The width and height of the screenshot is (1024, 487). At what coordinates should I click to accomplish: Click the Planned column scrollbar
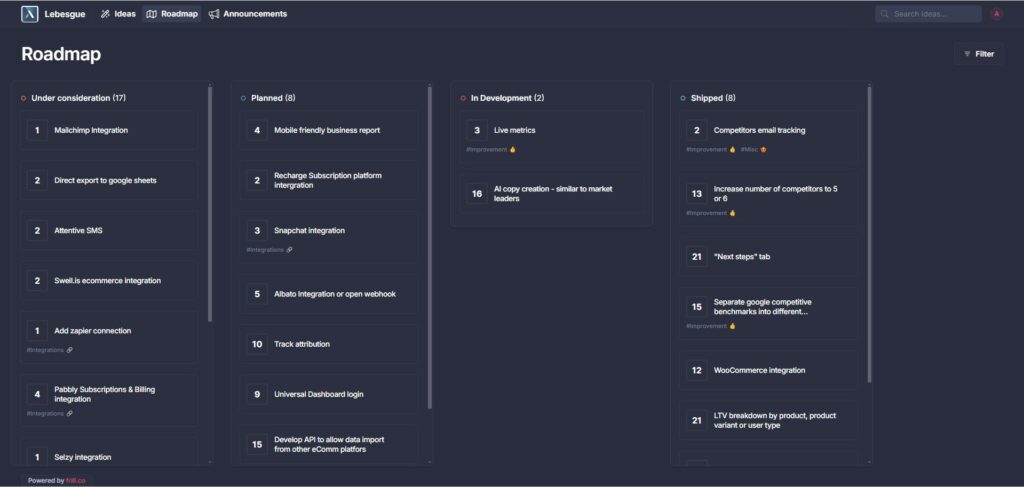pos(430,247)
